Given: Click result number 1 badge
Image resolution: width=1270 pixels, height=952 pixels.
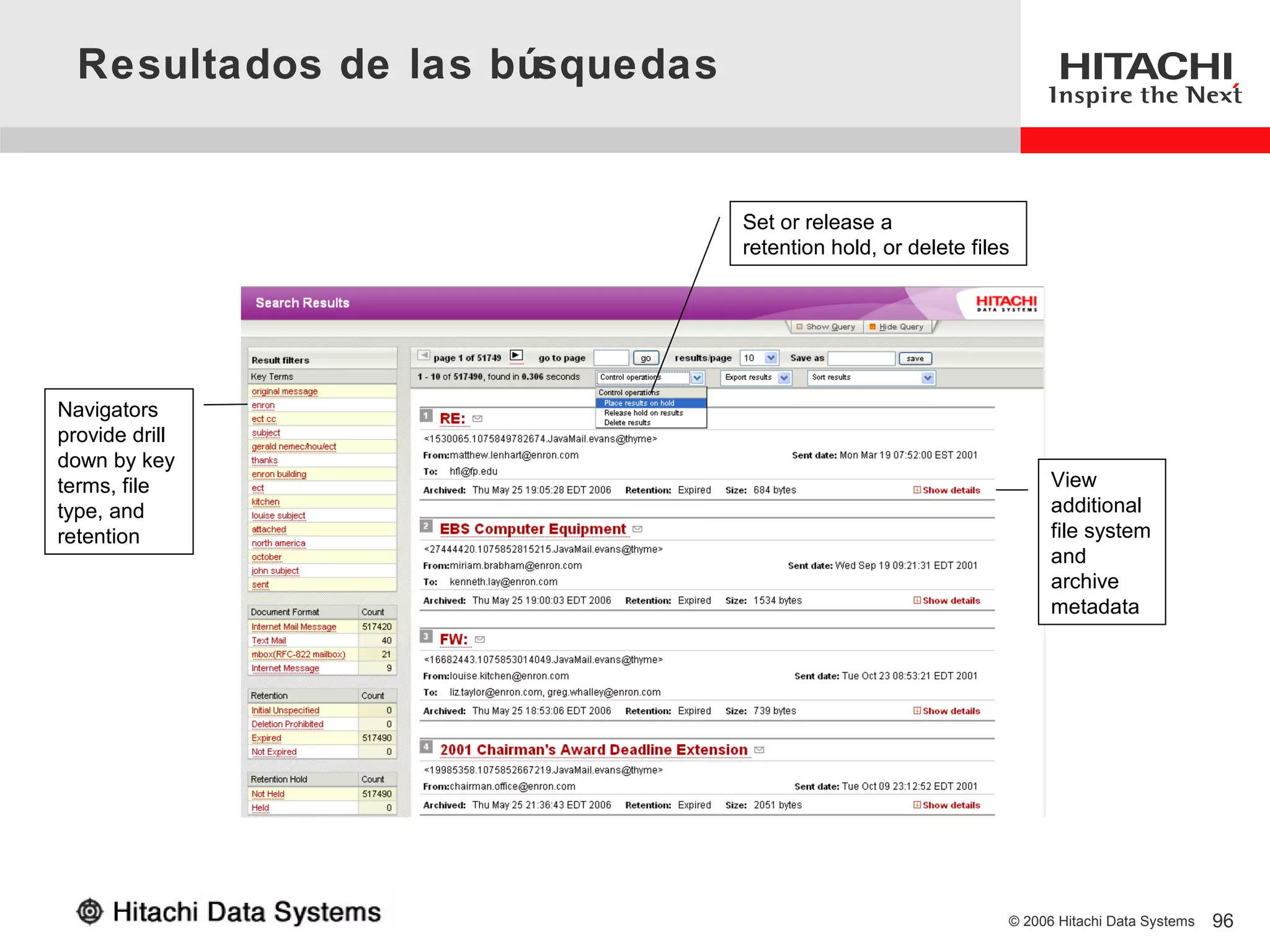Looking at the screenshot, I should click(426, 416).
